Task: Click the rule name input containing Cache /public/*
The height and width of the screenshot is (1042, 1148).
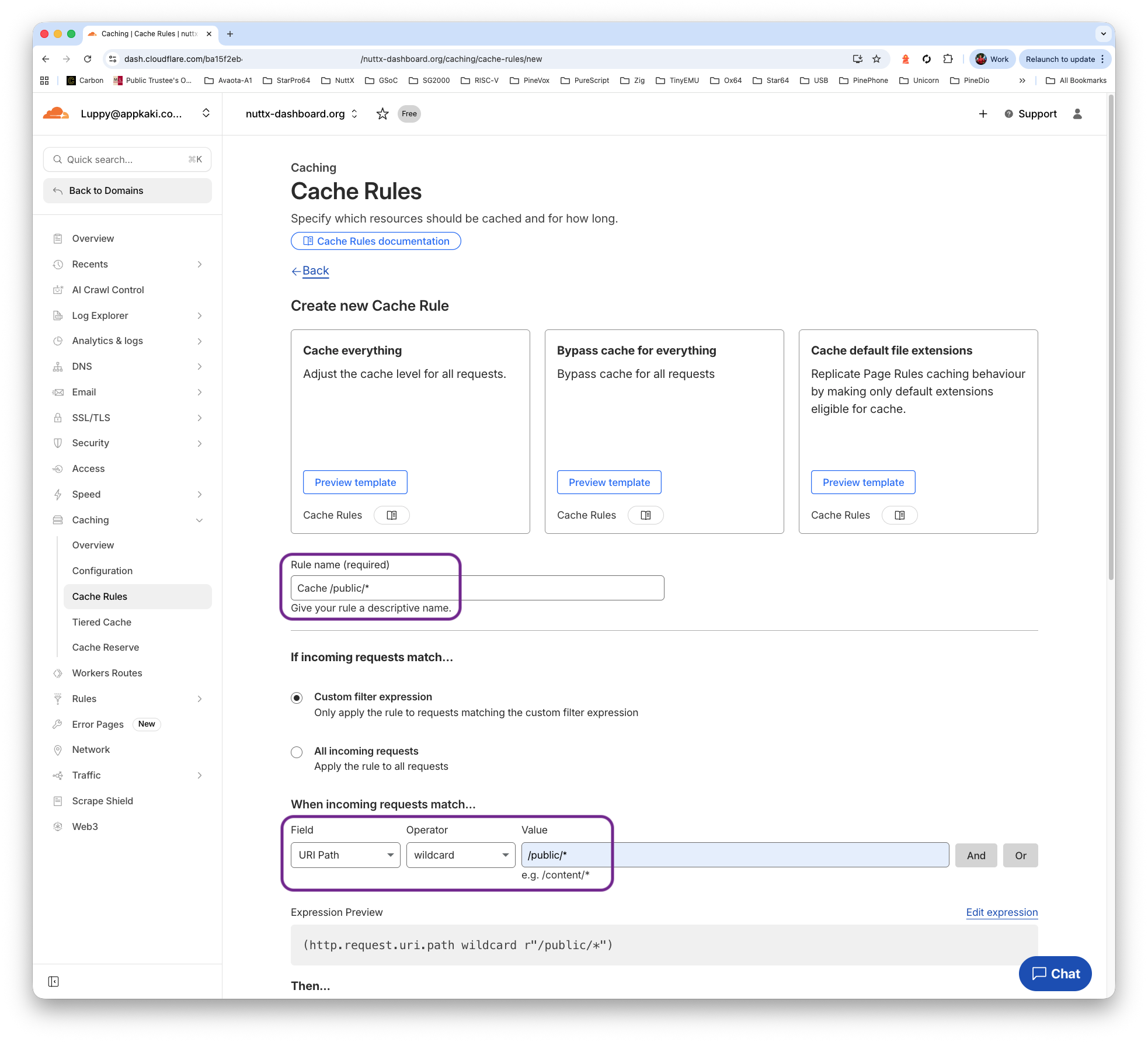Action: (477, 588)
